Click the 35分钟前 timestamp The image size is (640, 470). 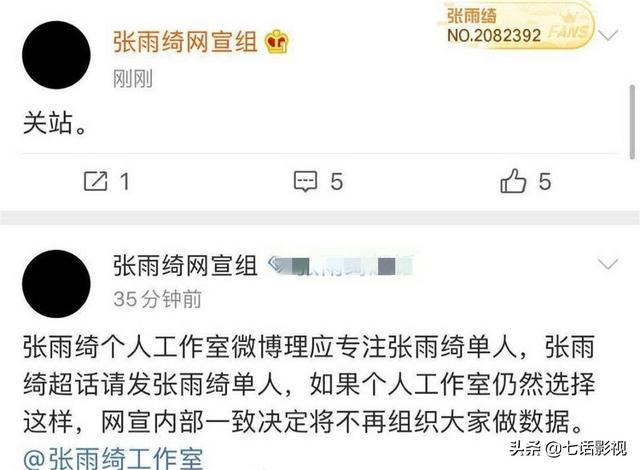click(x=158, y=299)
